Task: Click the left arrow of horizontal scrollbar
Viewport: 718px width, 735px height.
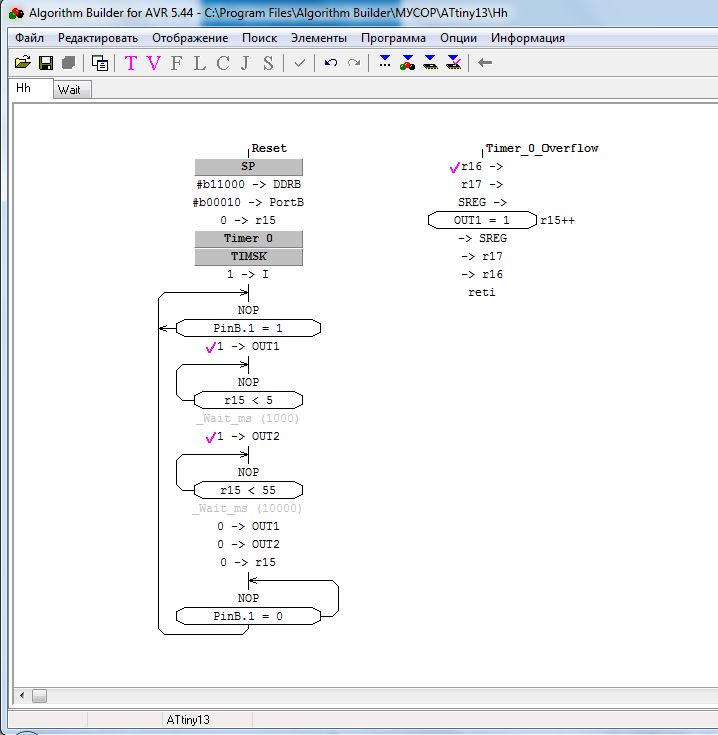Action: point(19,695)
